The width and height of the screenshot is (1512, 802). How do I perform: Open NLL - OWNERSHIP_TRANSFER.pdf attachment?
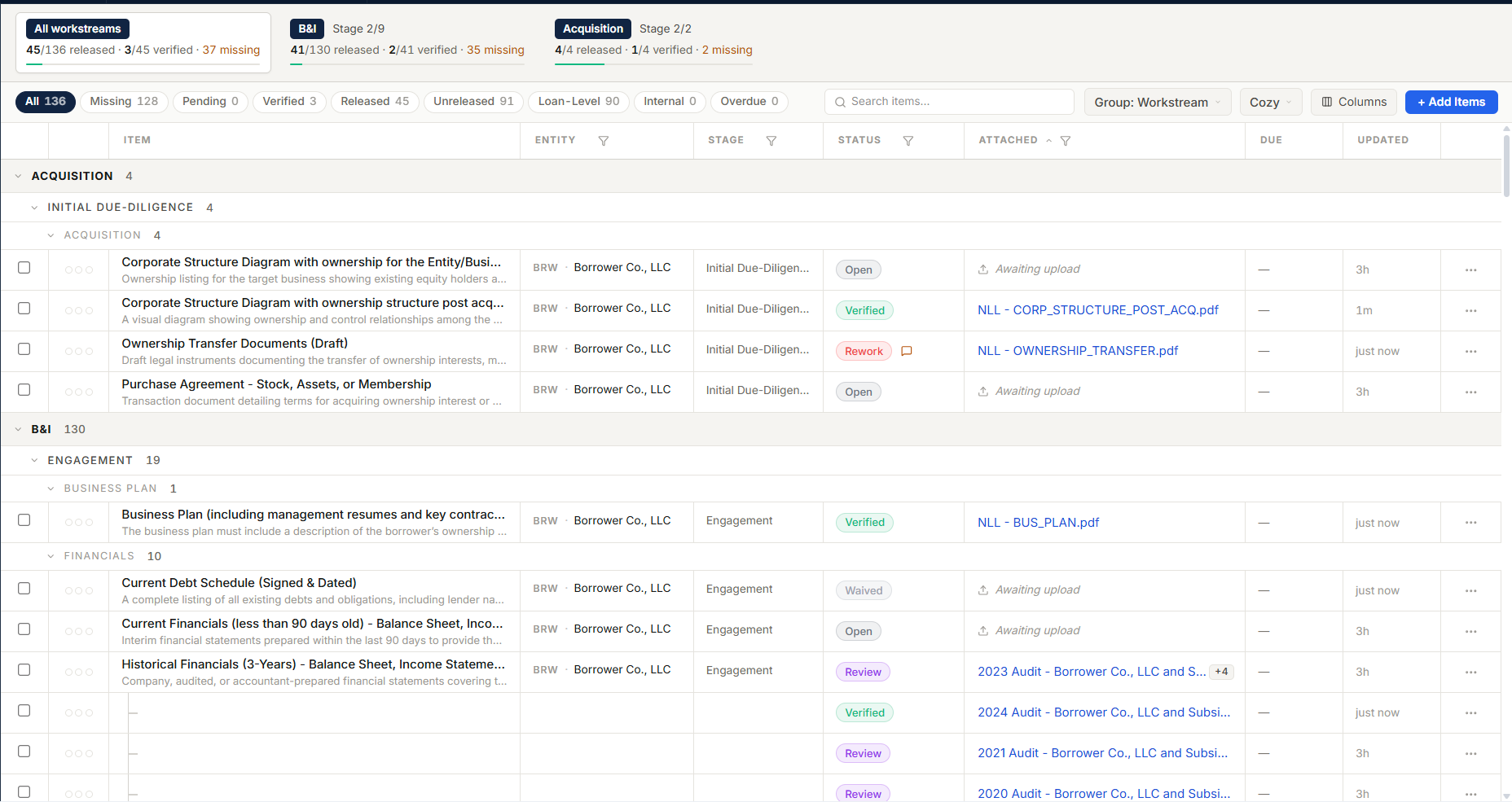click(x=1078, y=351)
